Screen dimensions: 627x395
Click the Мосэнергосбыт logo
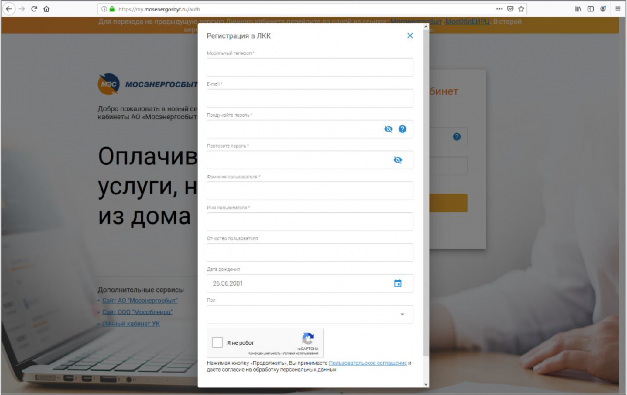[148, 84]
